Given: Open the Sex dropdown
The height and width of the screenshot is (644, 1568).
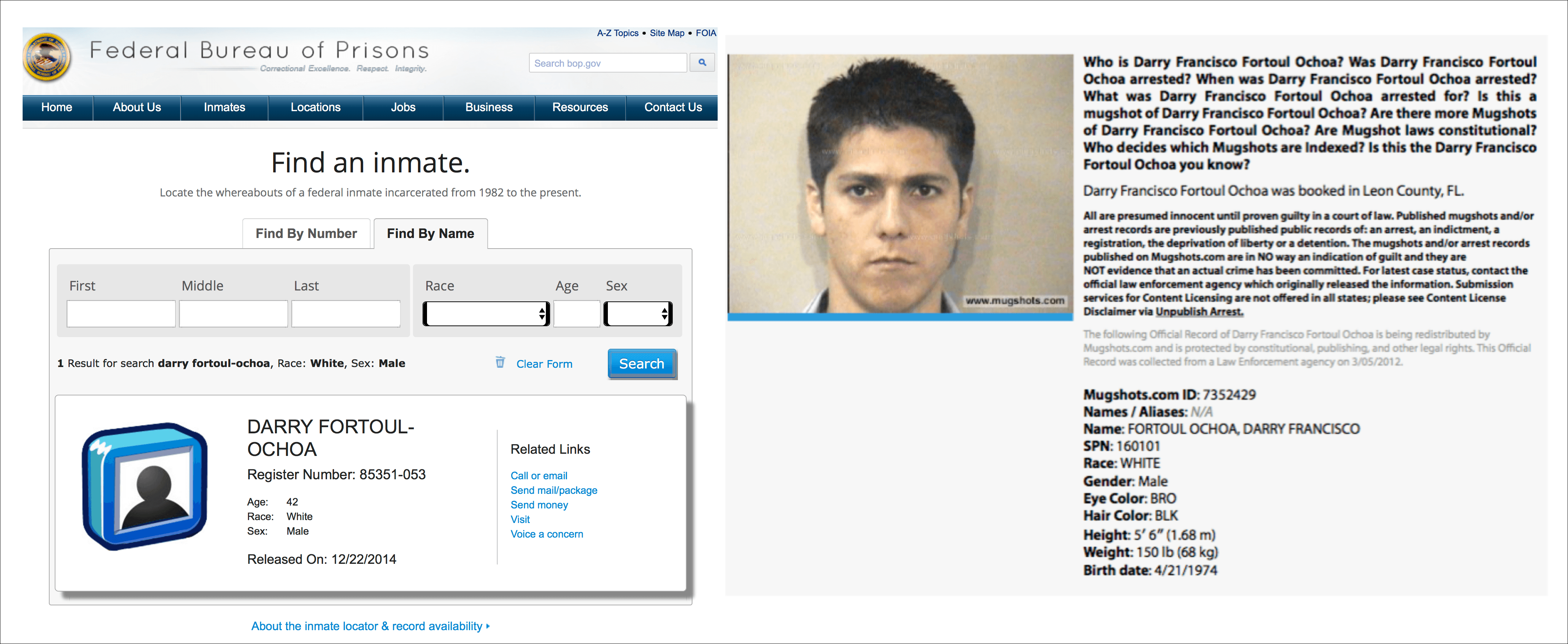Looking at the screenshot, I should pyautogui.click(x=638, y=314).
